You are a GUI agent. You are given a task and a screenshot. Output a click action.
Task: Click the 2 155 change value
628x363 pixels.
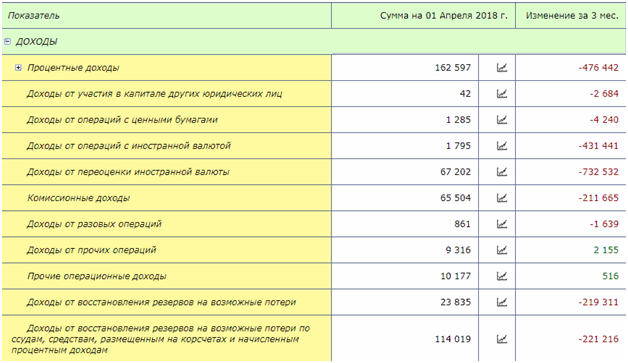point(606,250)
